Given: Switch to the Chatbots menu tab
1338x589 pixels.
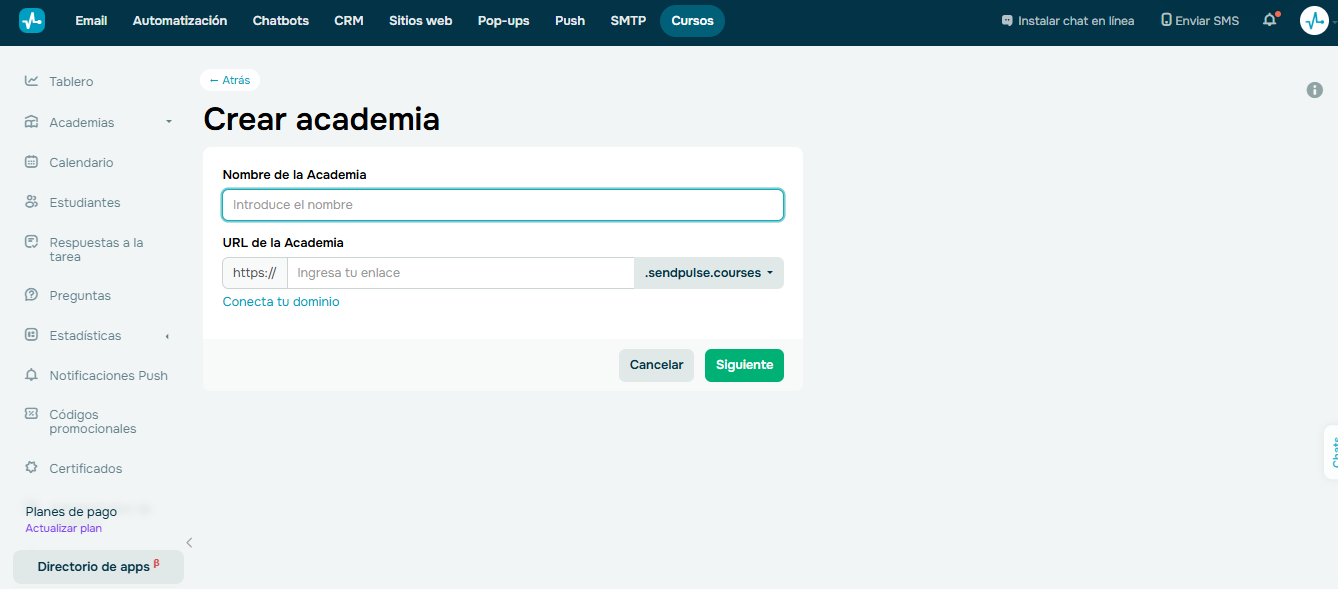Looking at the screenshot, I should tap(280, 20).
